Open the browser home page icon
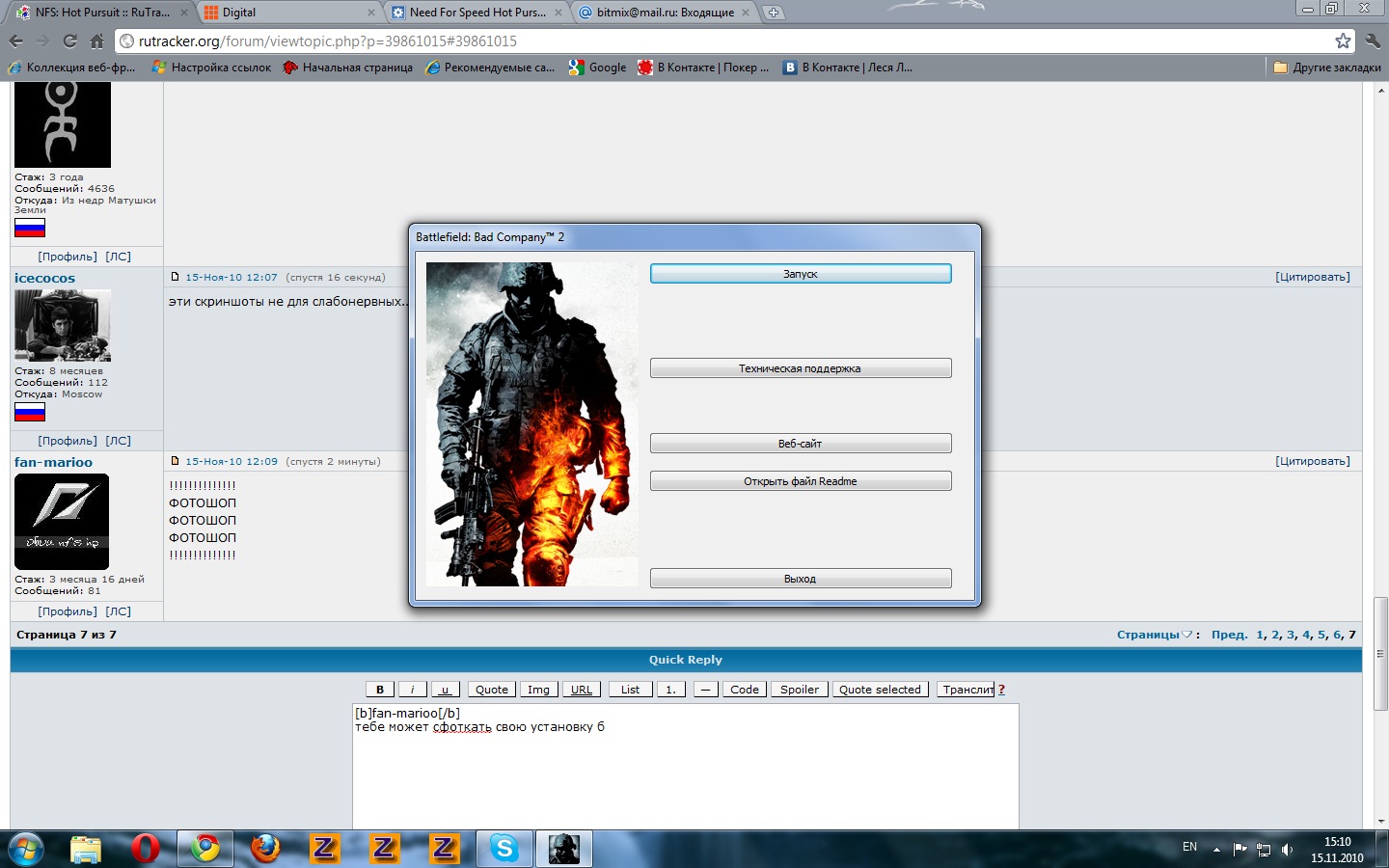Viewport: 1389px width, 868px height. (x=96, y=41)
